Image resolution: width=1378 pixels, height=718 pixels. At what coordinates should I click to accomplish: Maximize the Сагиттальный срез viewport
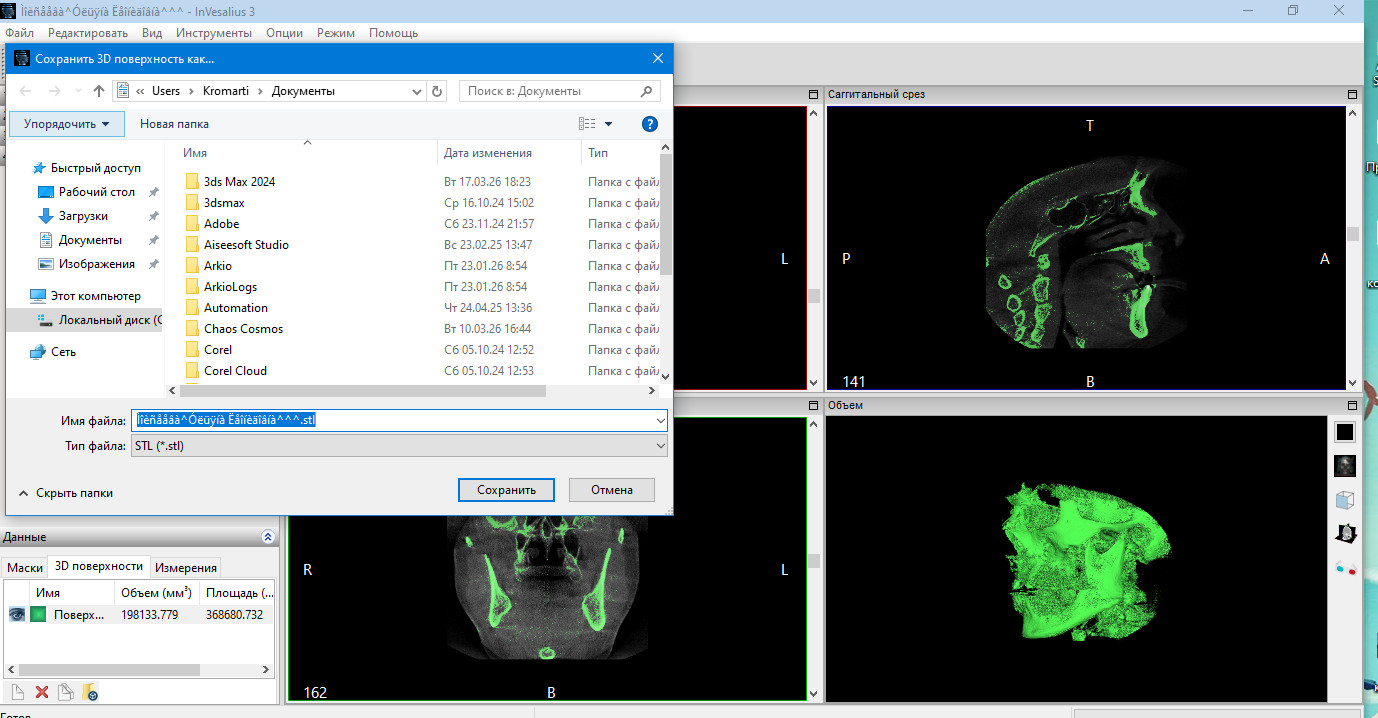tap(1352, 94)
